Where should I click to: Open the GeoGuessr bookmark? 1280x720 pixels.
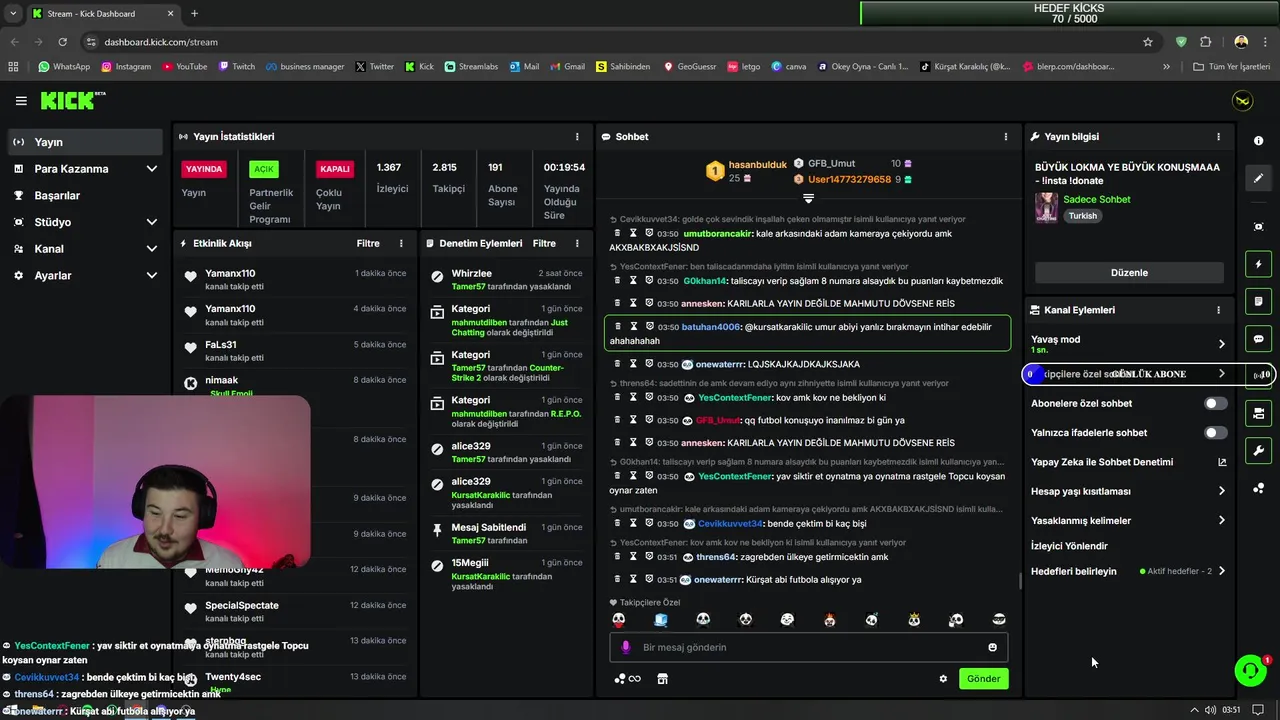pyautogui.click(x=688, y=67)
